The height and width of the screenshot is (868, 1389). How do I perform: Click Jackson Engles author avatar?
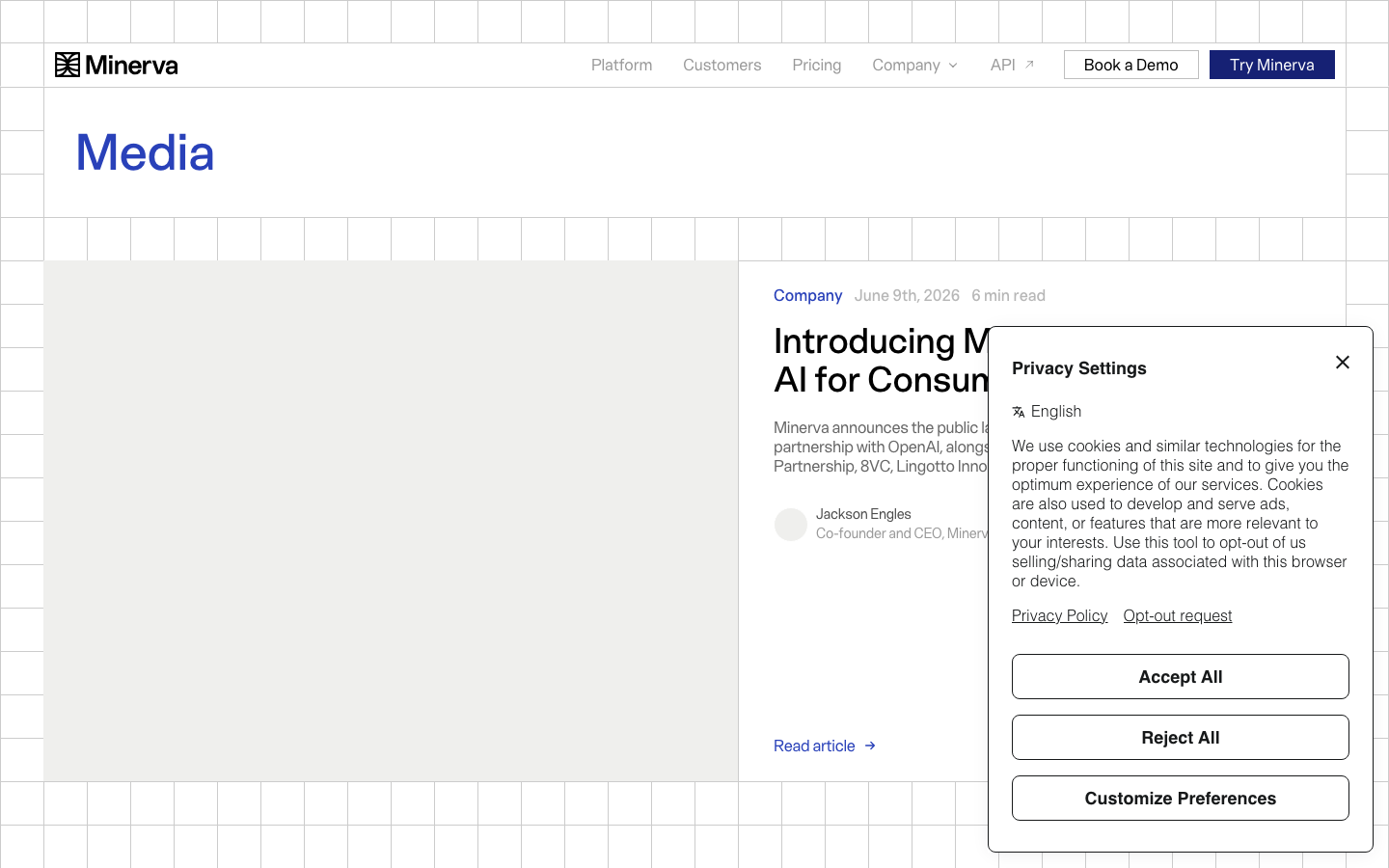tap(791, 525)
